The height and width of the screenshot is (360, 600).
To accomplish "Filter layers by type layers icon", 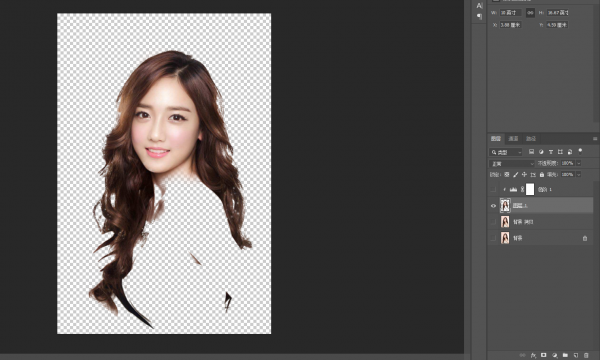I will pyautogui.click(x=551, y=152).
